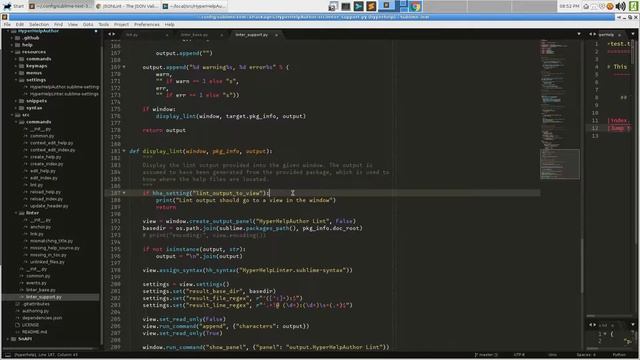Click the git branch indicator in the status bar
This screenshot has height=360, width=640.
pyautogui.click(x=486, y=355)
